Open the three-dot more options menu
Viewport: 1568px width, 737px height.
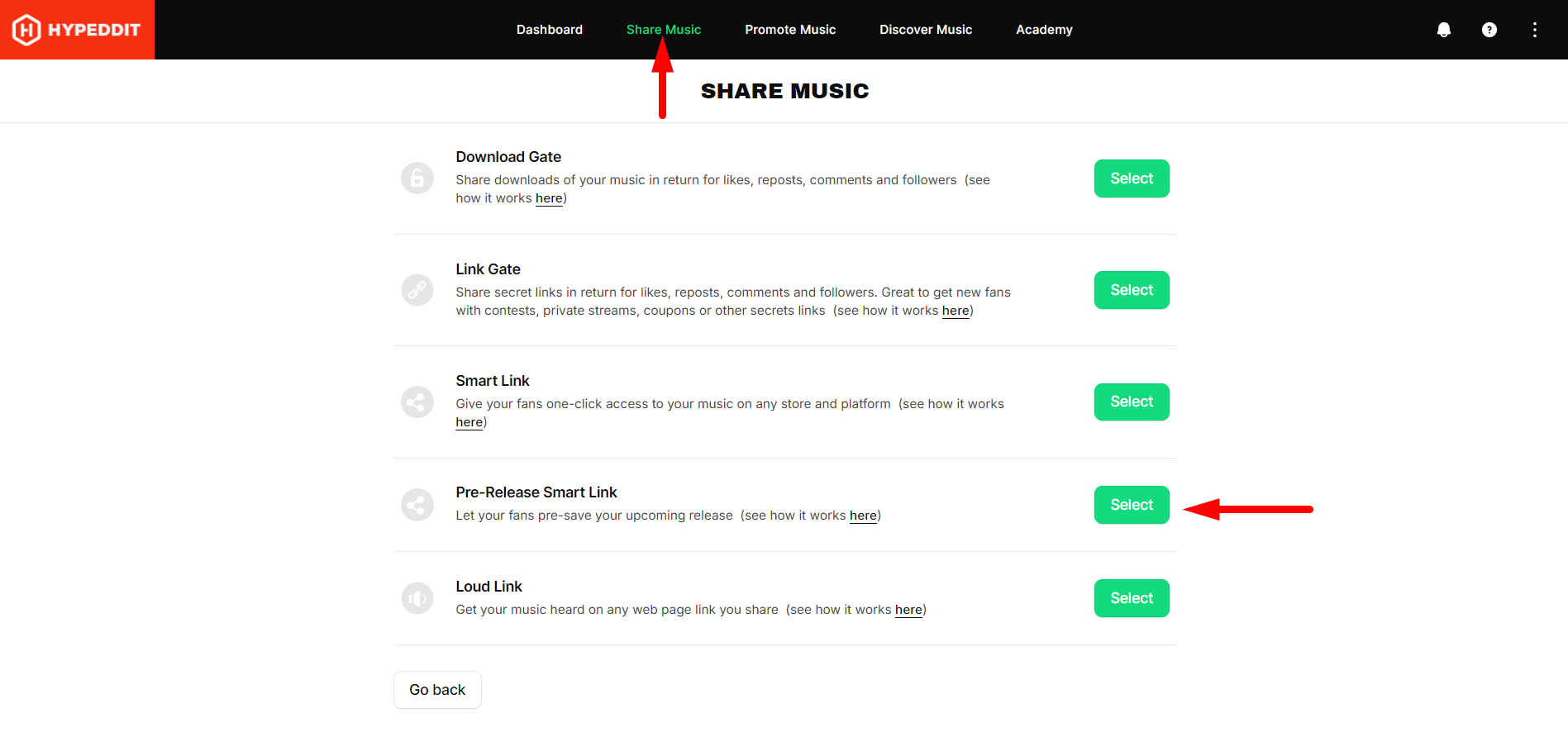coord(1535,30)
